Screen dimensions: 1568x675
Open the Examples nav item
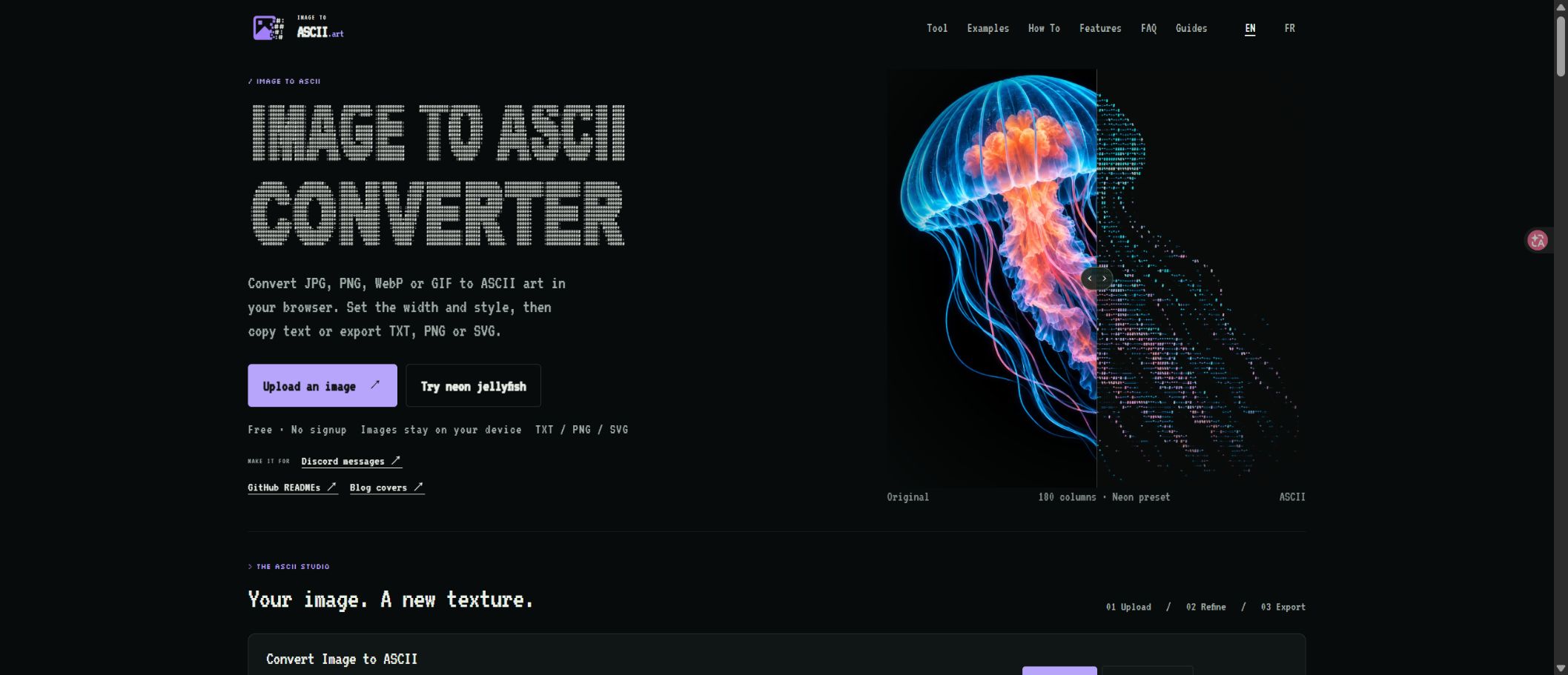coord(988,28)
